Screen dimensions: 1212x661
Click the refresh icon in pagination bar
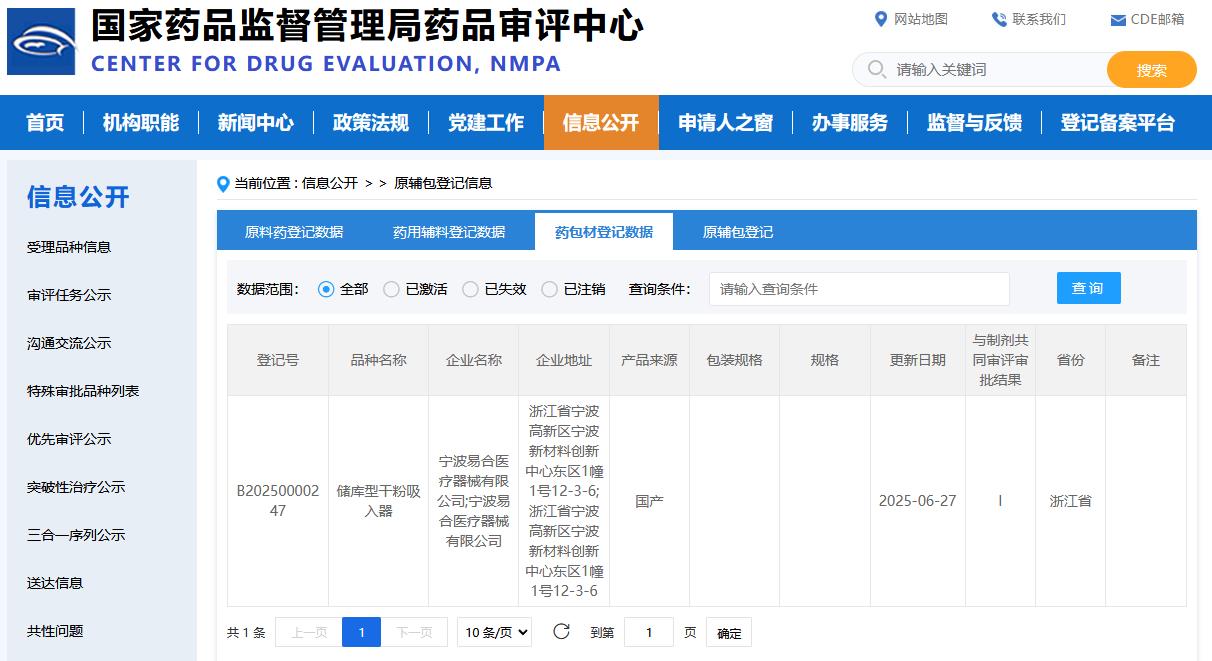pos(561,631)
